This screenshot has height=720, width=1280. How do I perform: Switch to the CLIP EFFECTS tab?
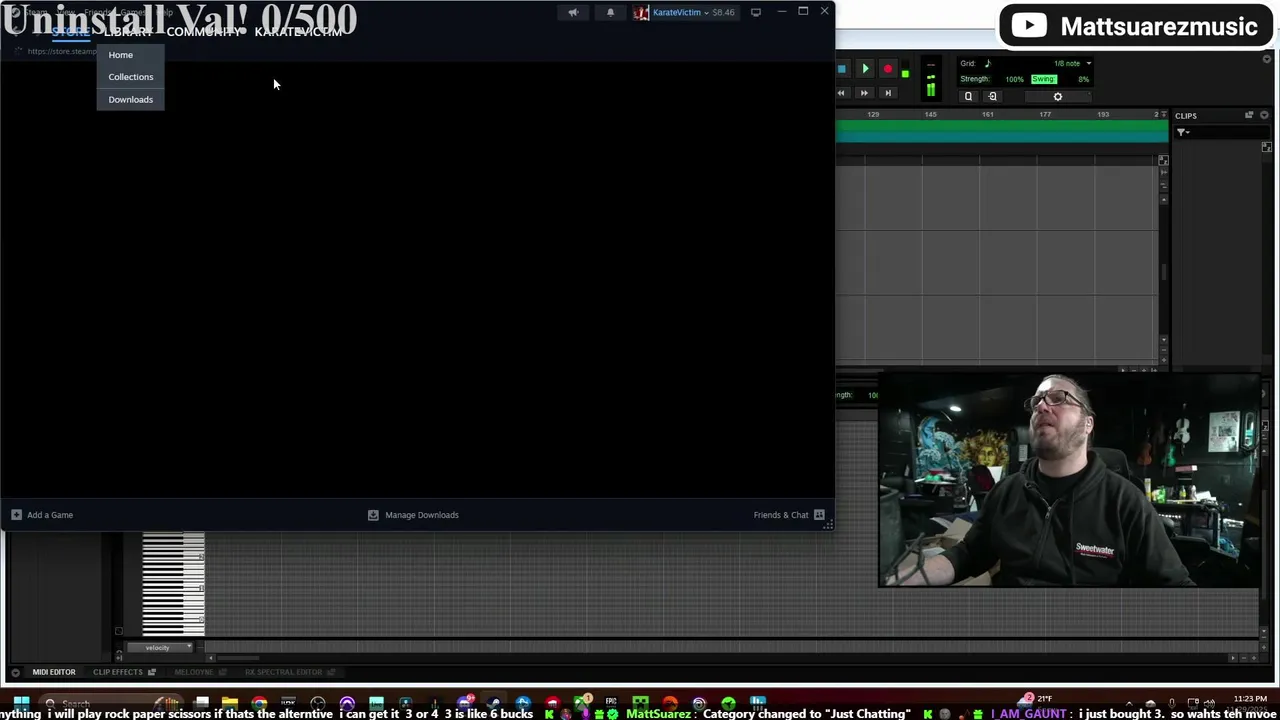point(118,672)
